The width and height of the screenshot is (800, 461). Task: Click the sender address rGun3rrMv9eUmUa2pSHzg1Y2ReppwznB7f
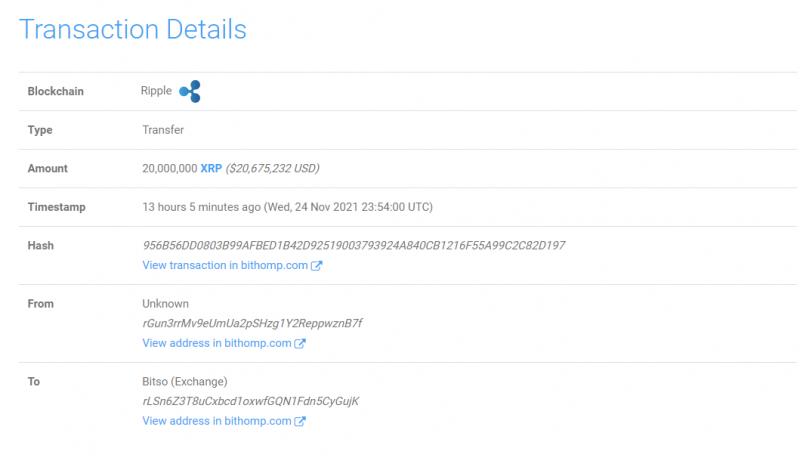pyautogui.click(x=252, y=323)
